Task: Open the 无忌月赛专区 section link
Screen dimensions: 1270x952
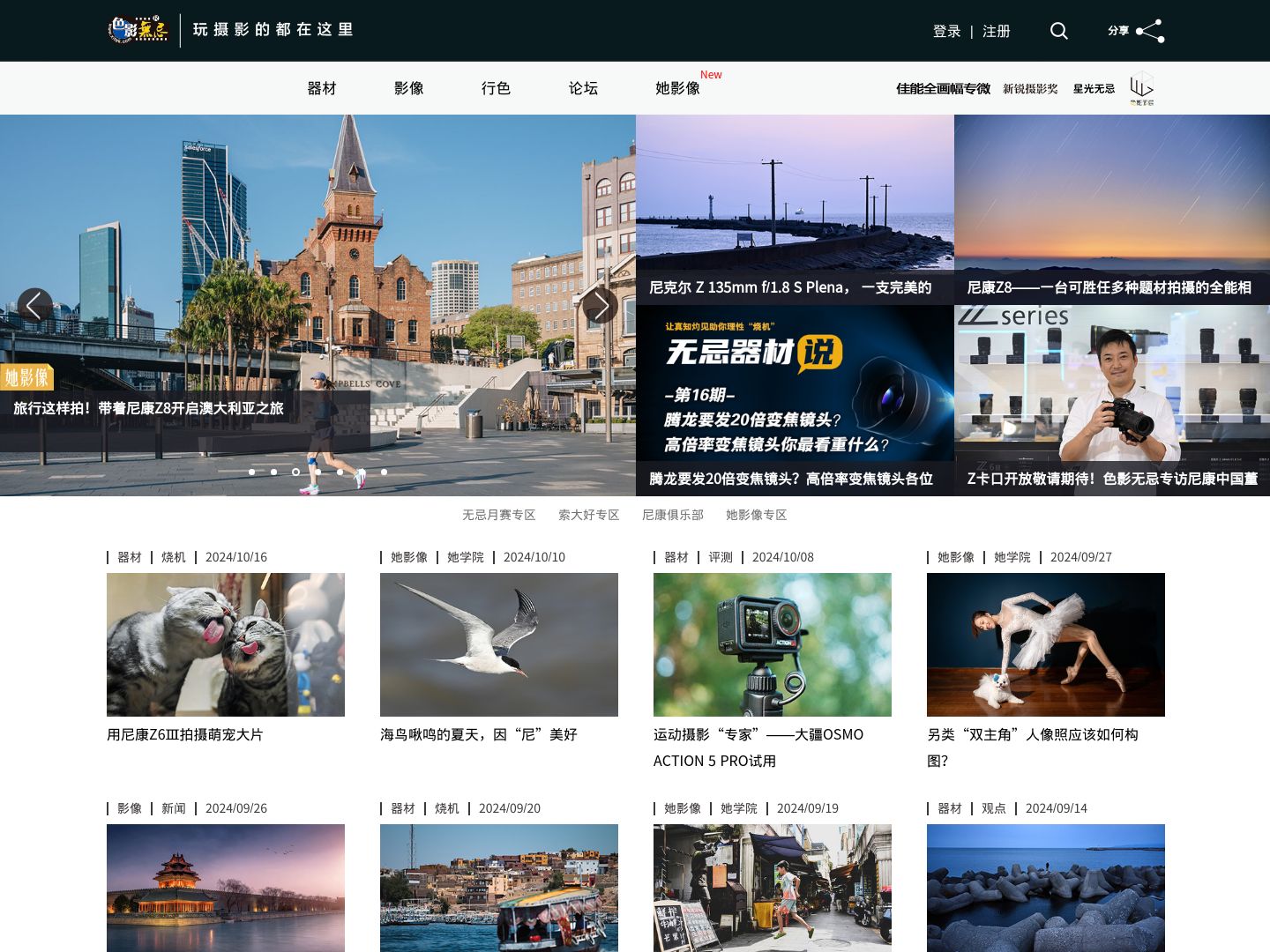Action: (499, 515)
